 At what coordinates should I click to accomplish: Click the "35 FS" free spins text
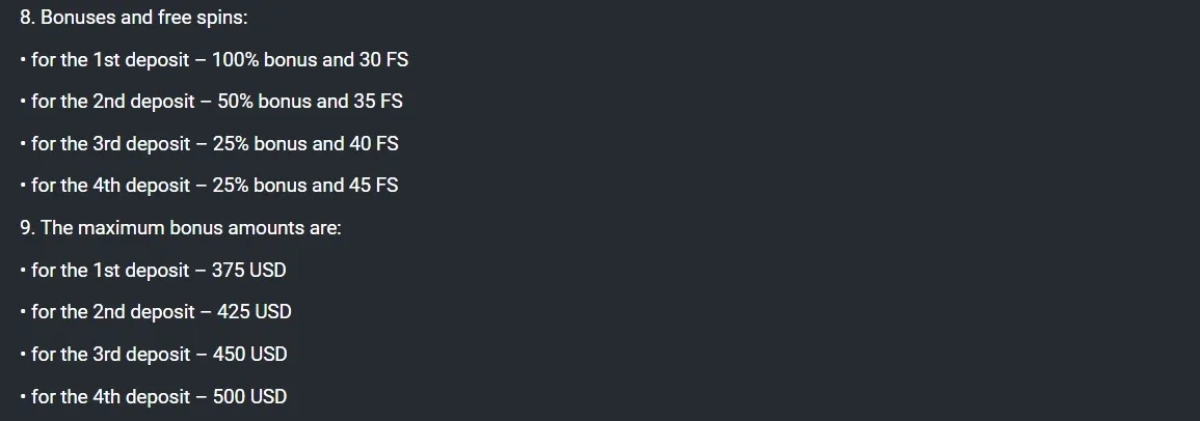378,102
